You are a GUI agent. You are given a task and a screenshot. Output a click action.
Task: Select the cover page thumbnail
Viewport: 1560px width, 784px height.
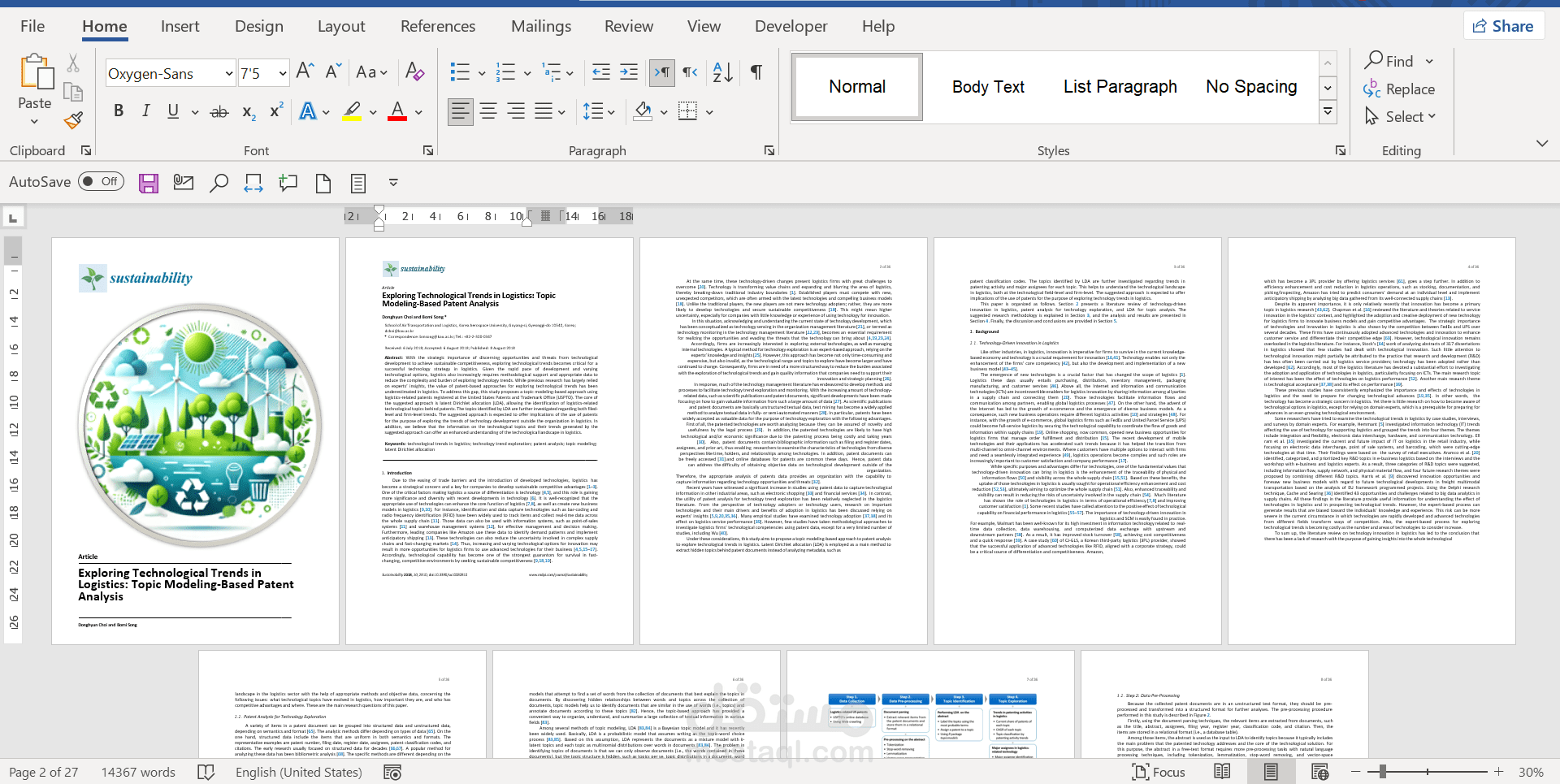tap(195, 441)
